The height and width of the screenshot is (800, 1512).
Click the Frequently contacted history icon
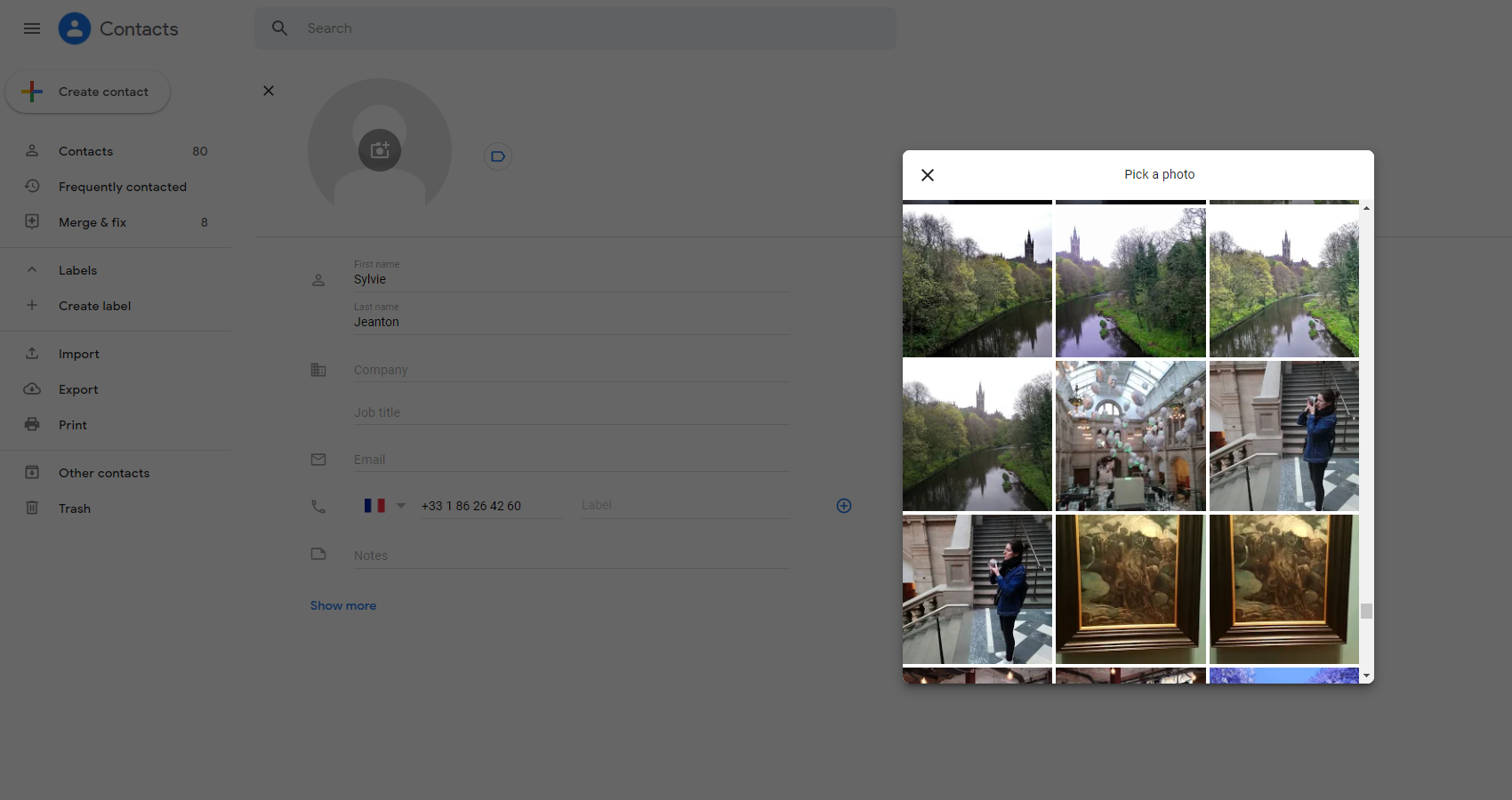pos(32,187)
